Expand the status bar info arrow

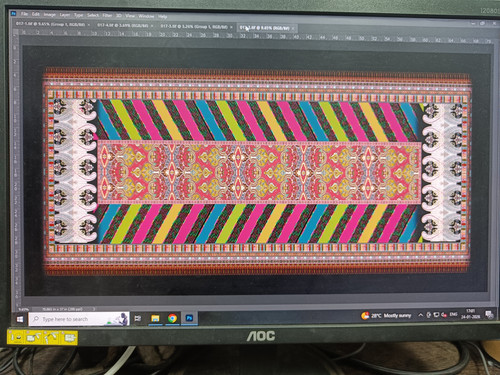click(x=94, y=309)
